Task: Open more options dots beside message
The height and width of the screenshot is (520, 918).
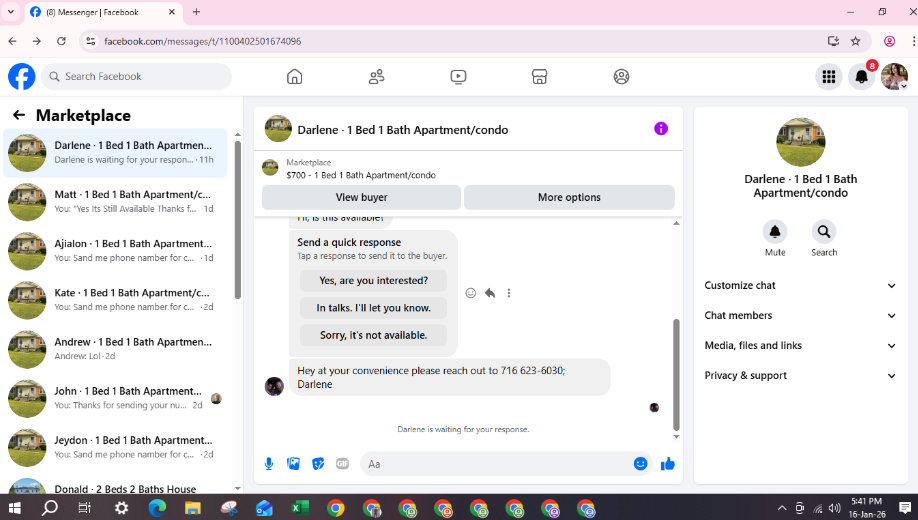Action: click(509, 293)
